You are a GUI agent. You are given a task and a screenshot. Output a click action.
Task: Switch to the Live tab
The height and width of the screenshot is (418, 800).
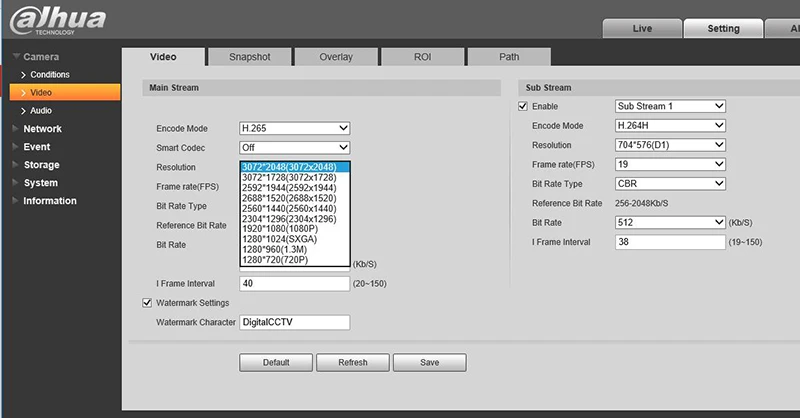642,29
